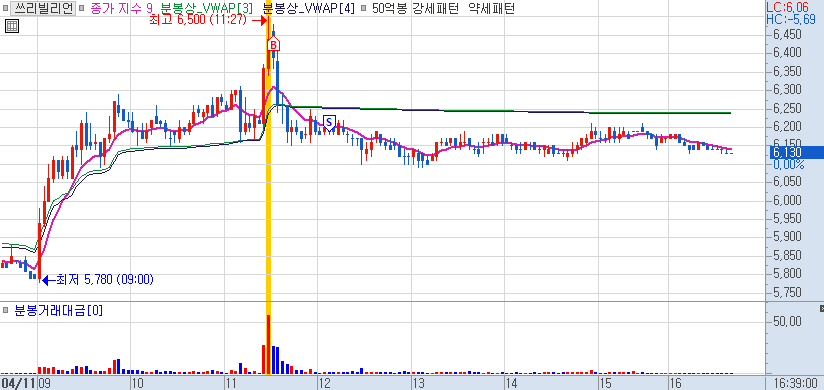Click the 6,400 price axis label

pos(787,53)
